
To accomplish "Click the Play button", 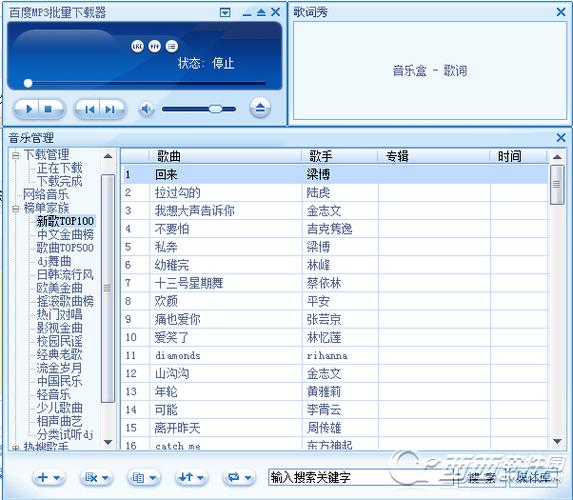I will [x=29, y=109].
